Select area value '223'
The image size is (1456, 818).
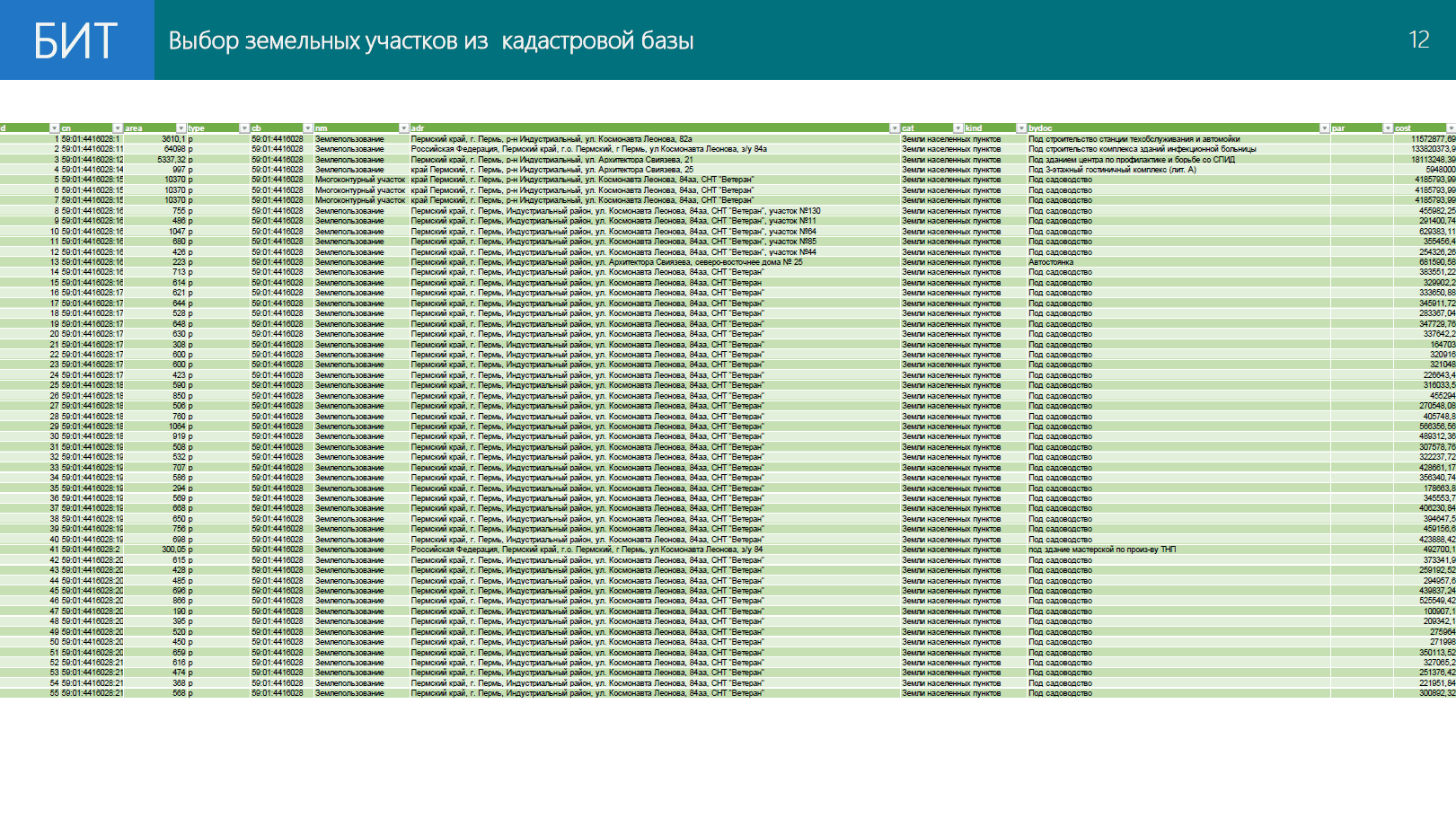(x=179, y=262)
